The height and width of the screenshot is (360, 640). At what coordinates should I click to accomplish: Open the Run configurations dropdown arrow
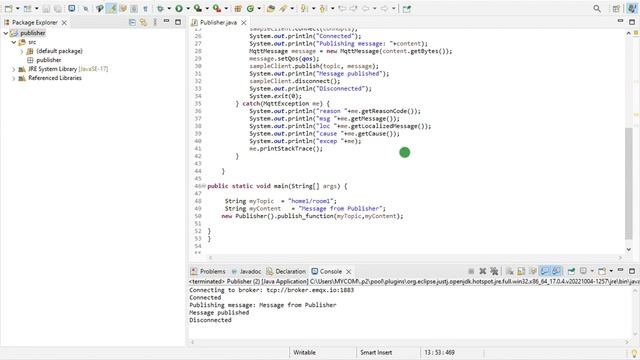click(188, 9)
